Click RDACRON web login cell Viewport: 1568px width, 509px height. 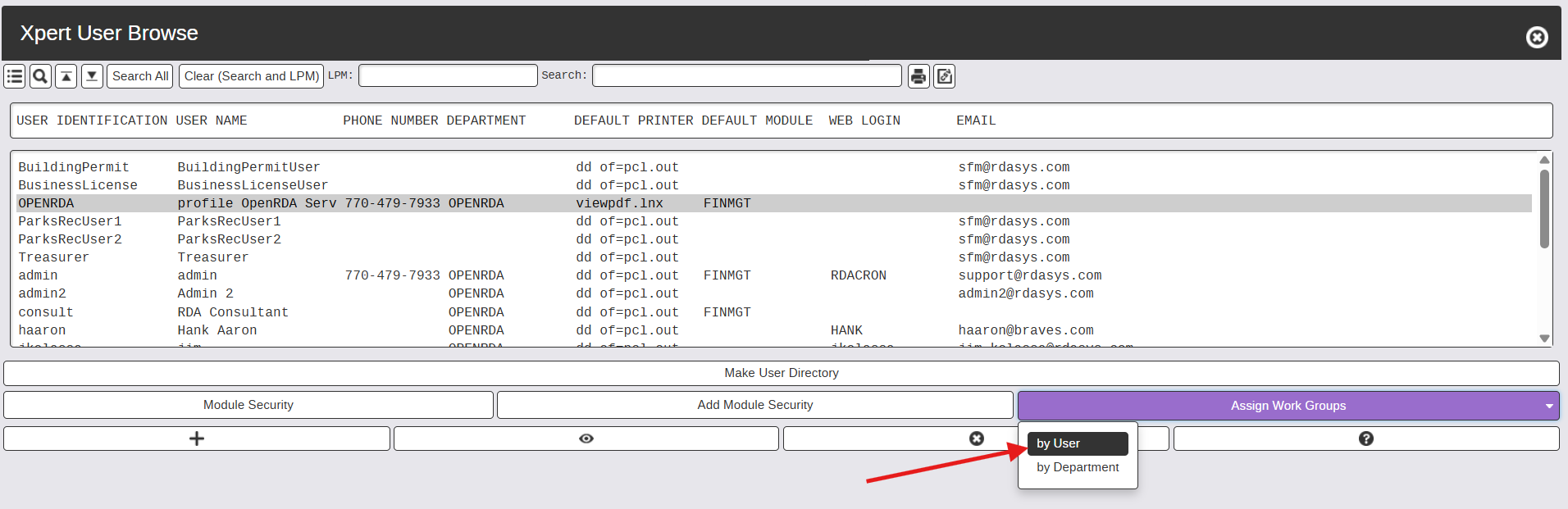859,275
